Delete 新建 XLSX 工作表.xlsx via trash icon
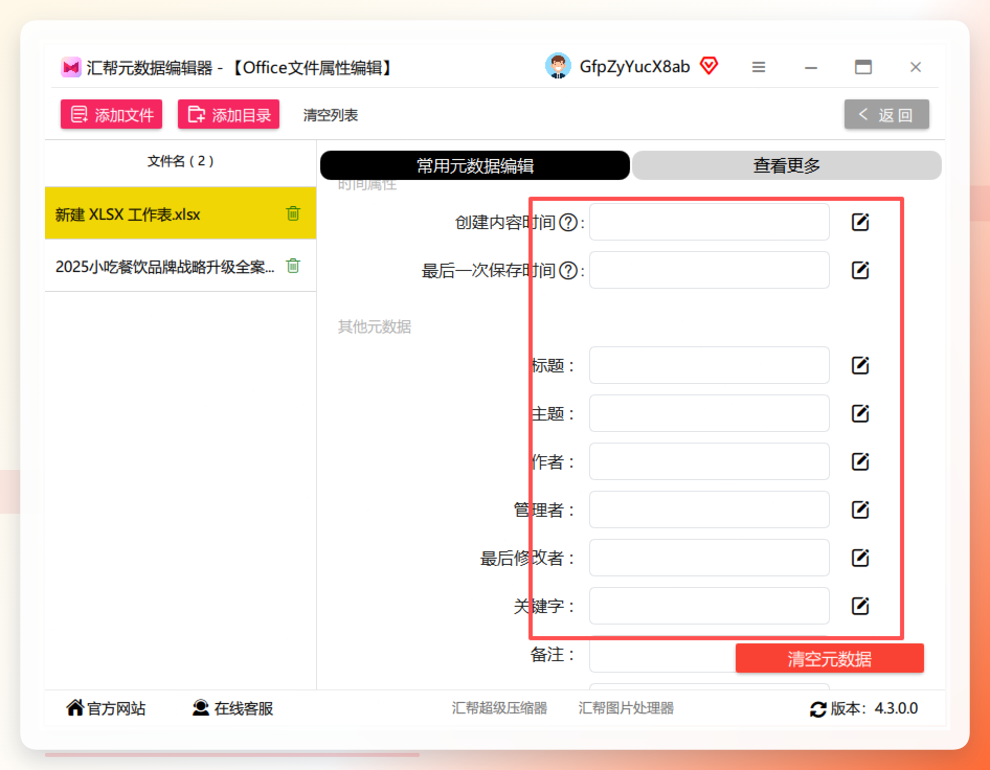The image size is (990, 770). 293,213
